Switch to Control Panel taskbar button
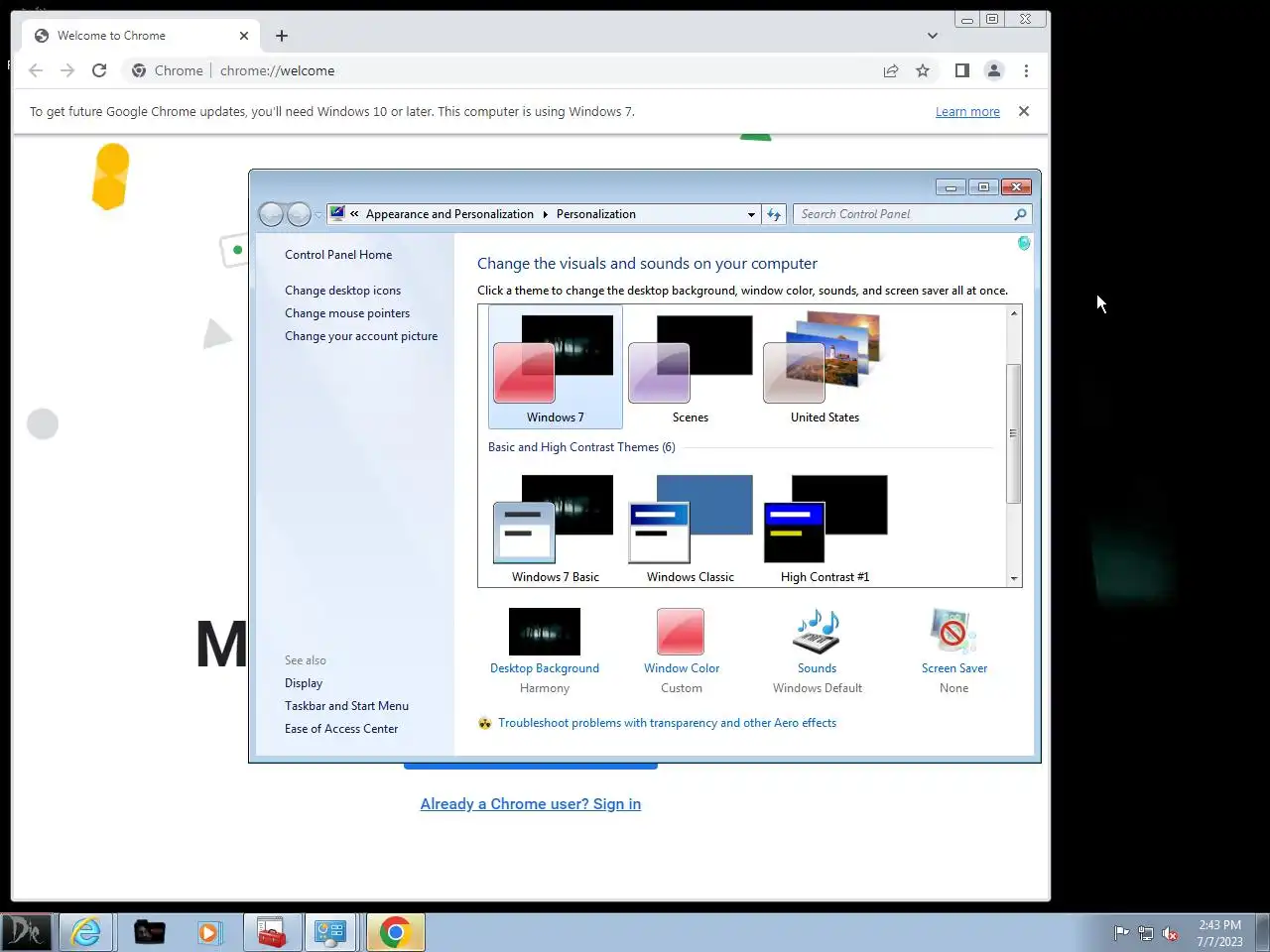 (x=329, y=932)
